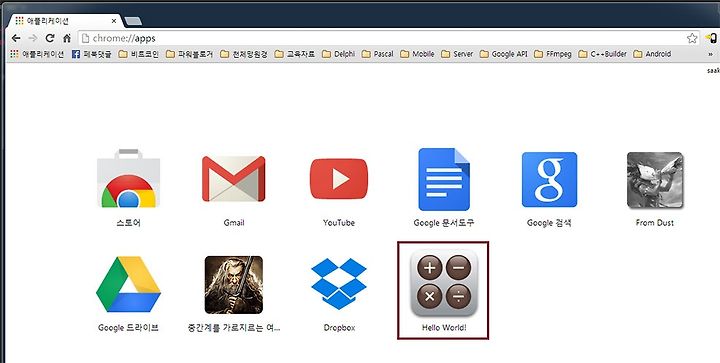Select the apps tab in tab strip
The height and width of the screenshot is (363, 720).
pos(66,21)
